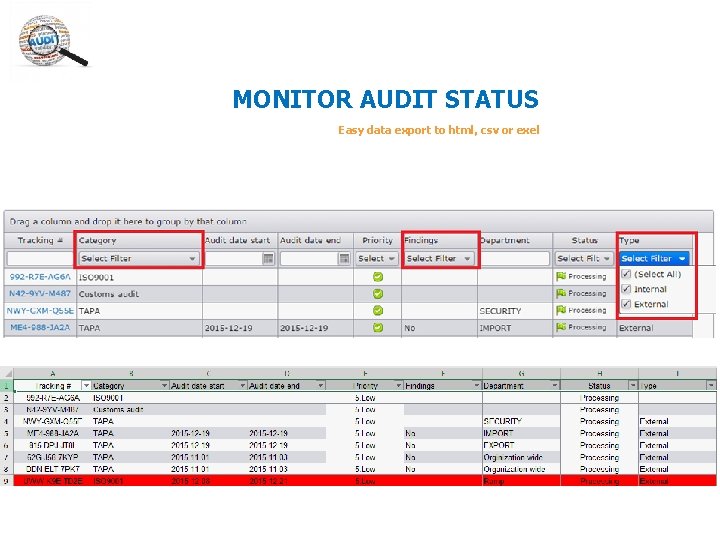Open Excel filter arrow on Audit date end
The height and width of the screenshot is (540, 720).
click(321, 386)
